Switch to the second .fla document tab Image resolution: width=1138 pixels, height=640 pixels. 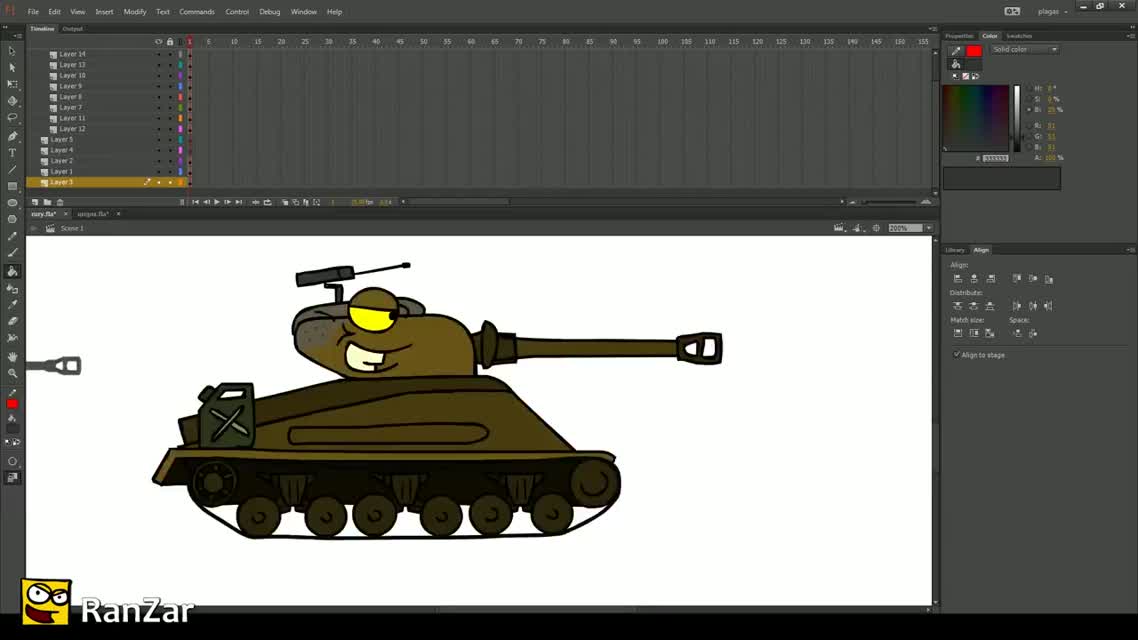pos(93,214)
